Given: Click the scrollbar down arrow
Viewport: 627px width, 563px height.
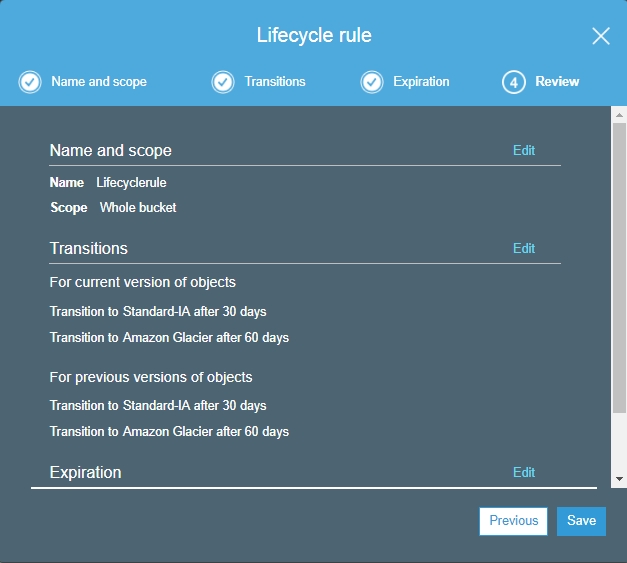Looking at the screenshot, I should [619, 481].
